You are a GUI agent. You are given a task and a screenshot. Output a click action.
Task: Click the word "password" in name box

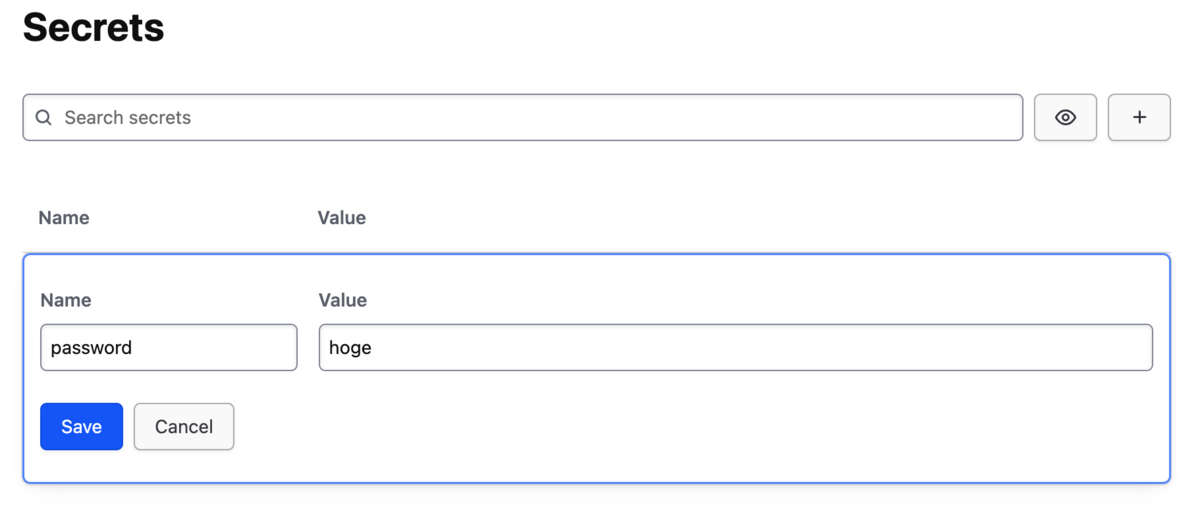pyautogui.click(x=91, y=349)
